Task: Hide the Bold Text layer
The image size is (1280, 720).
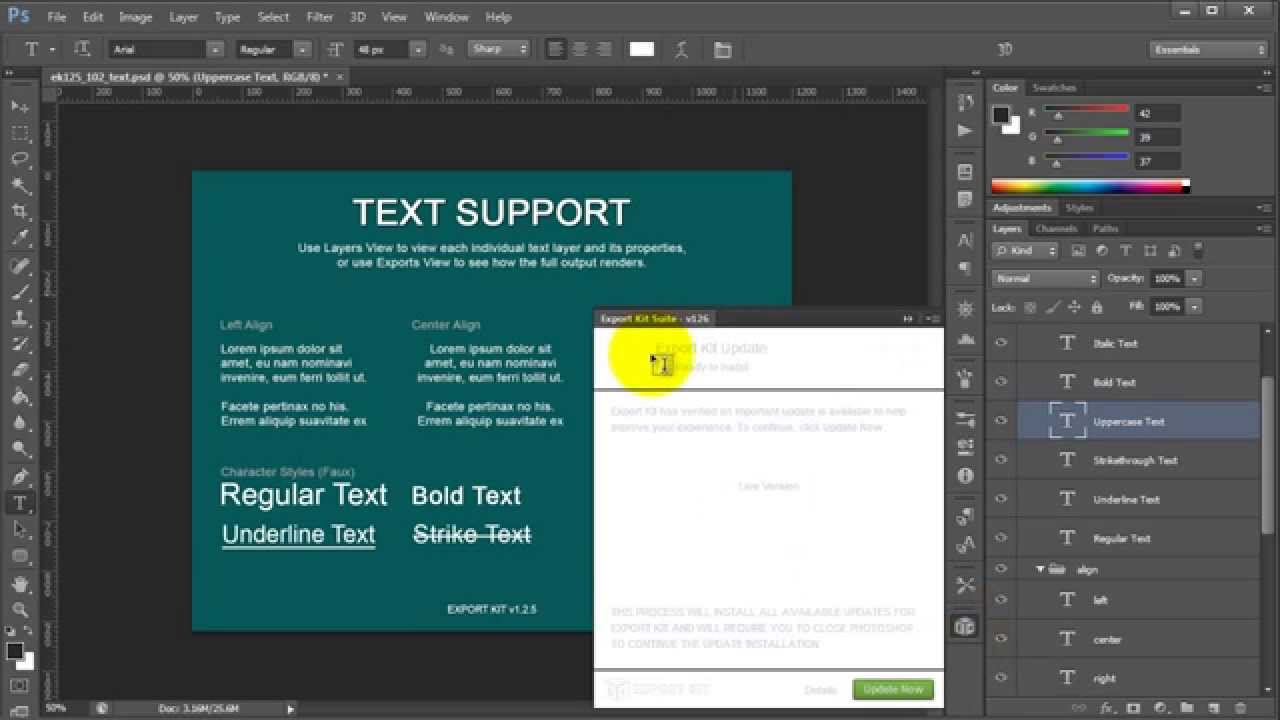Action: 1001,382
